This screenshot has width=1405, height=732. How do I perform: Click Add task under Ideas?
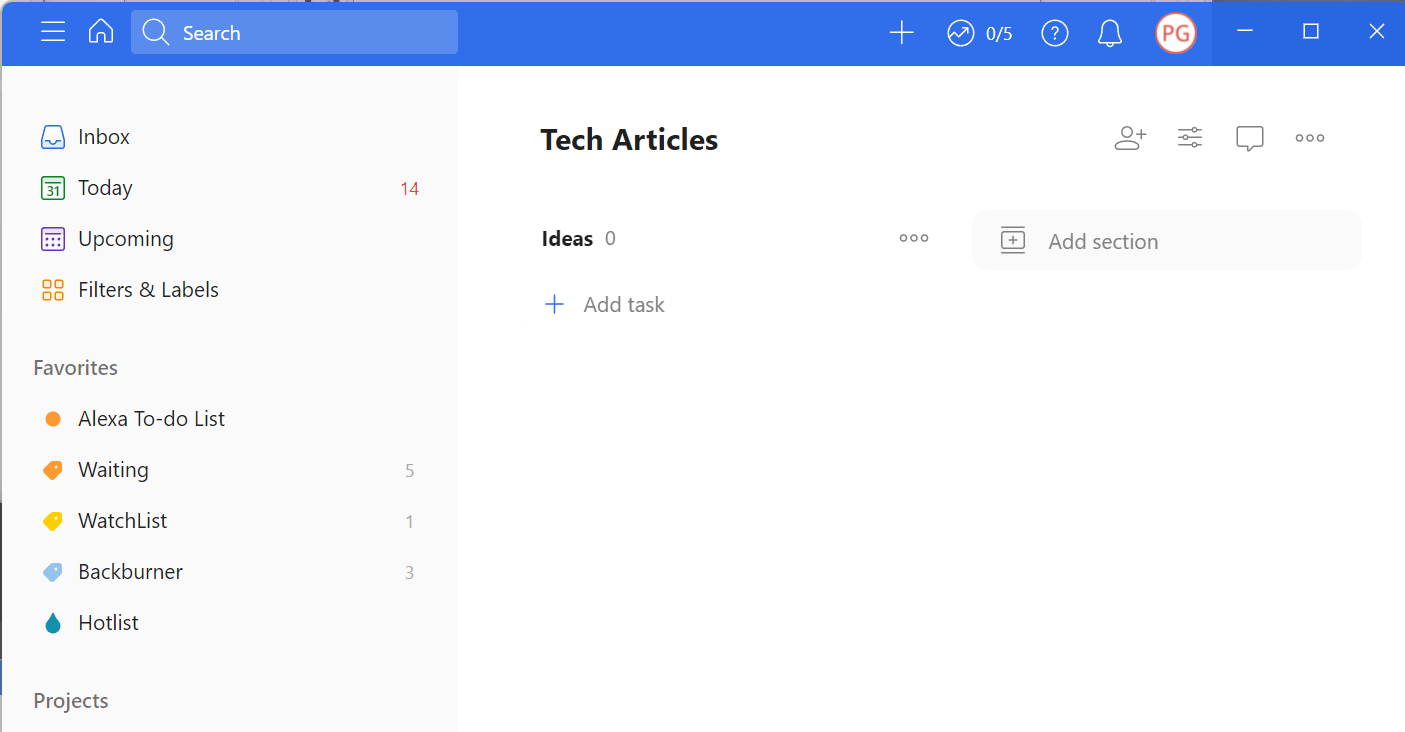point(604,304)
